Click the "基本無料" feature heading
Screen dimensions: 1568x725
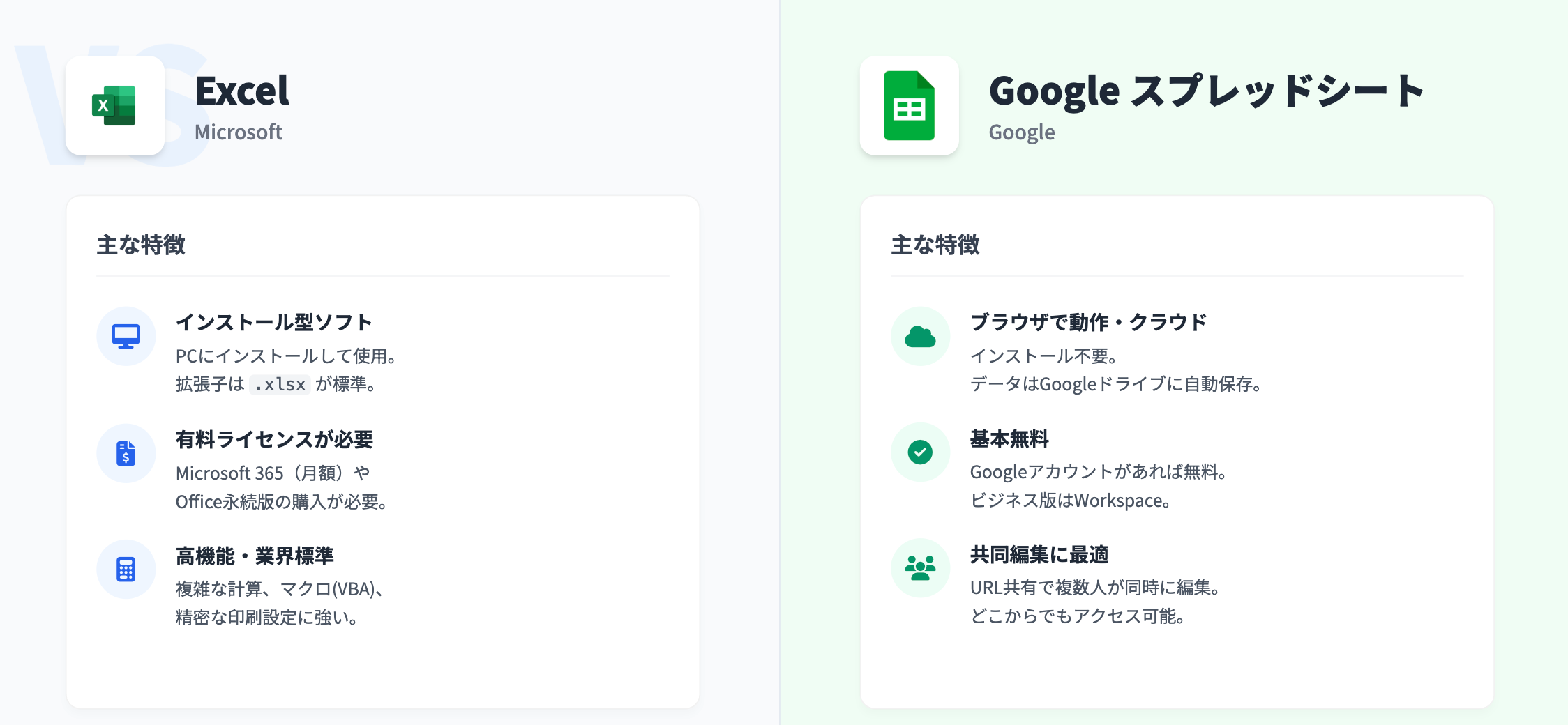click(1009, 438)
